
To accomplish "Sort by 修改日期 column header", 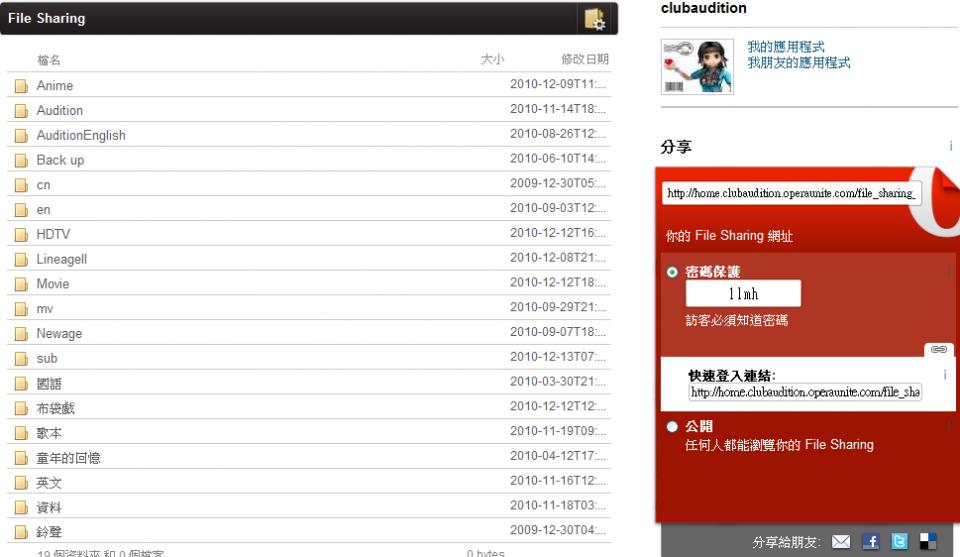I will point(585,59).
